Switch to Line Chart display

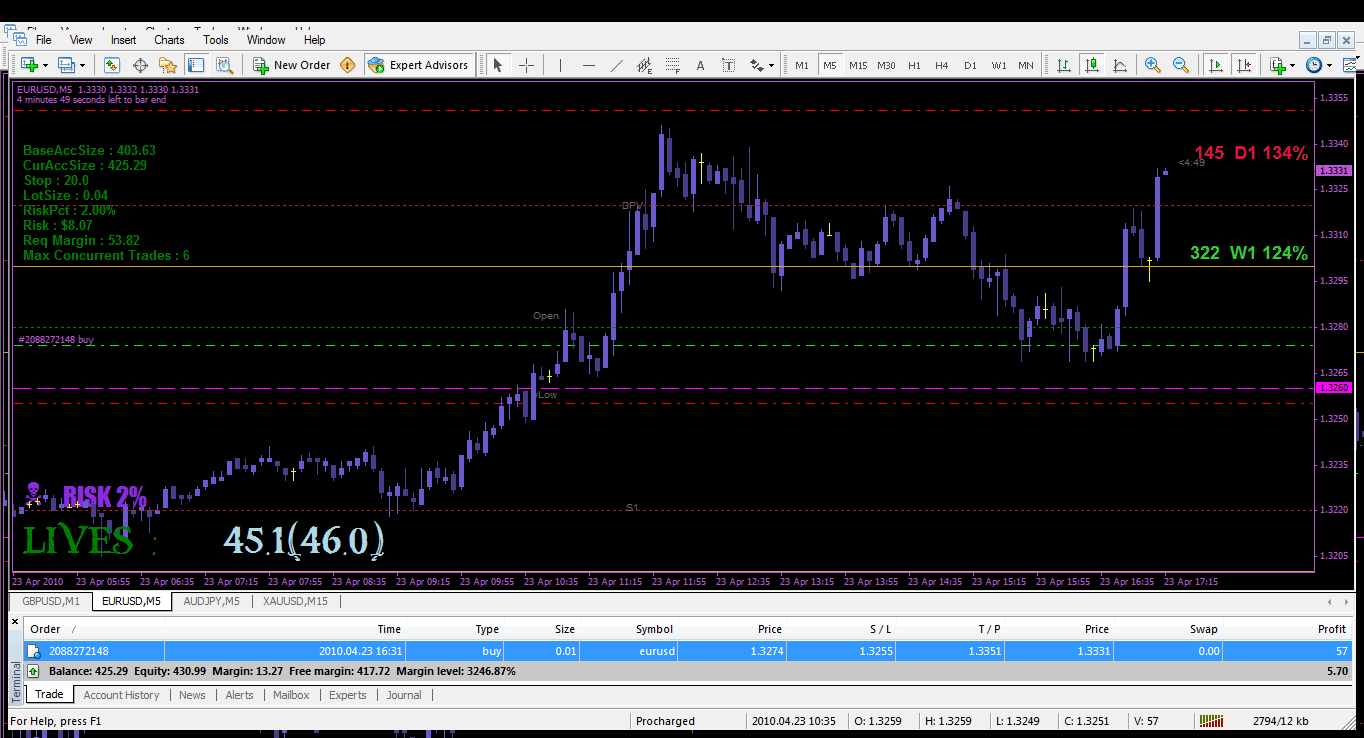pyautogui.click(x=1120, y=65)
